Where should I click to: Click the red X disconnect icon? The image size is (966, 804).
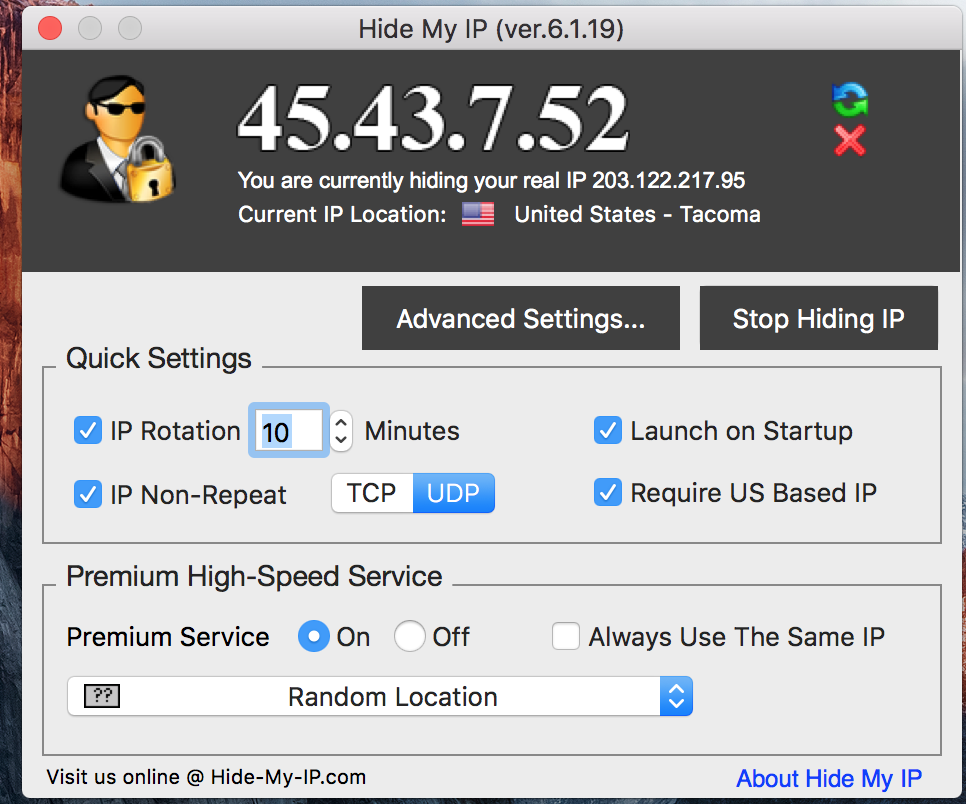pyautogui.click(x=850, y=140)
